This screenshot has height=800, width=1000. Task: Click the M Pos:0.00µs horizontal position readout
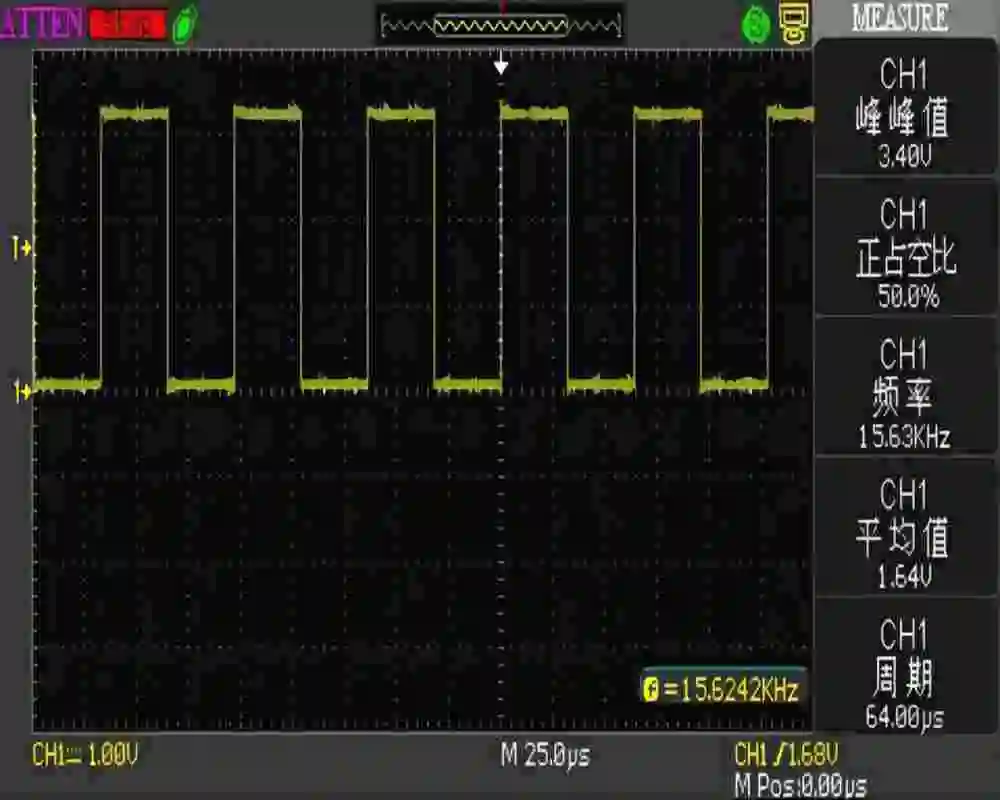(800, 784)
